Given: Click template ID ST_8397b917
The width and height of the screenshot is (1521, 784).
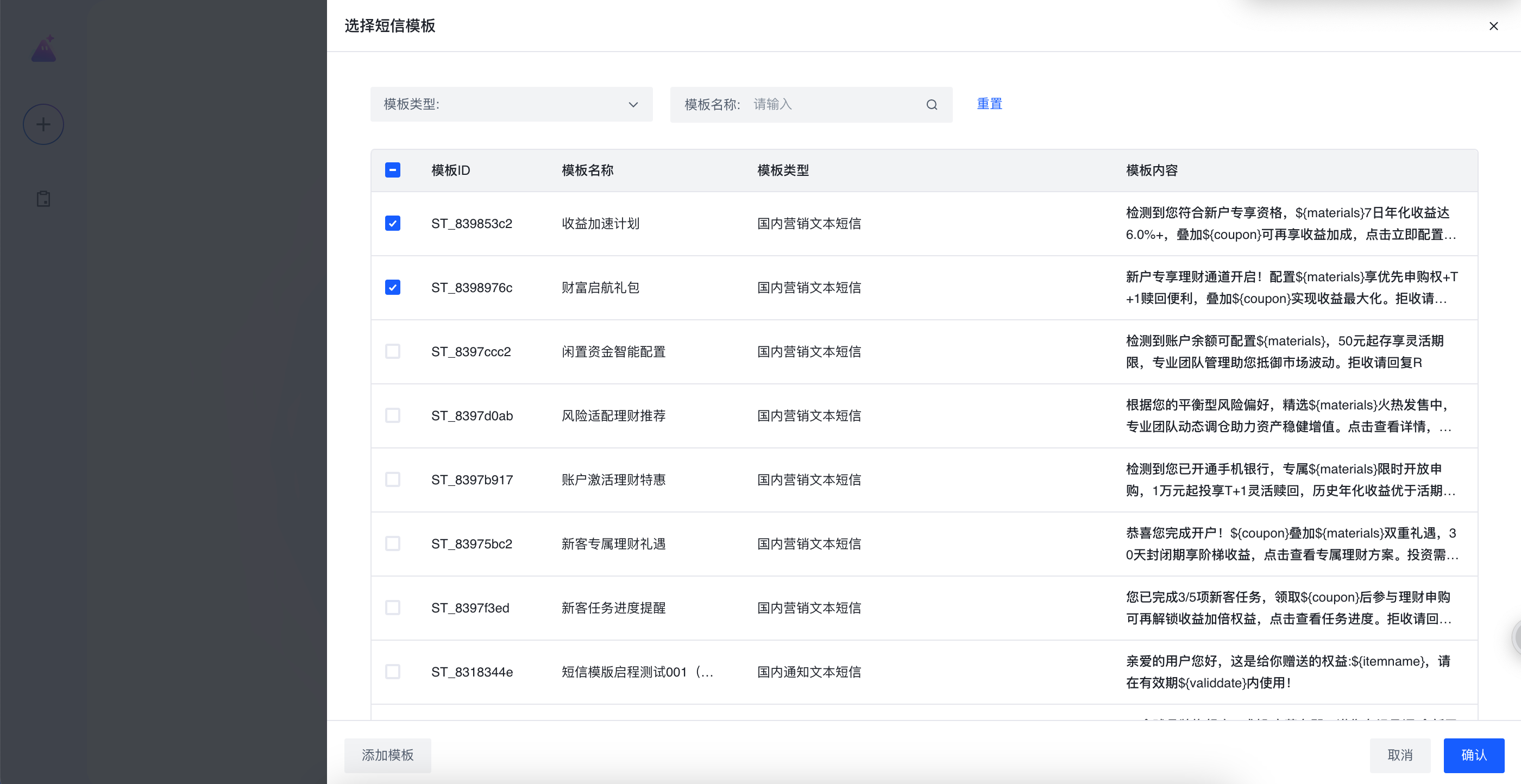Looking at the screenshot, I should click(472, 480).
